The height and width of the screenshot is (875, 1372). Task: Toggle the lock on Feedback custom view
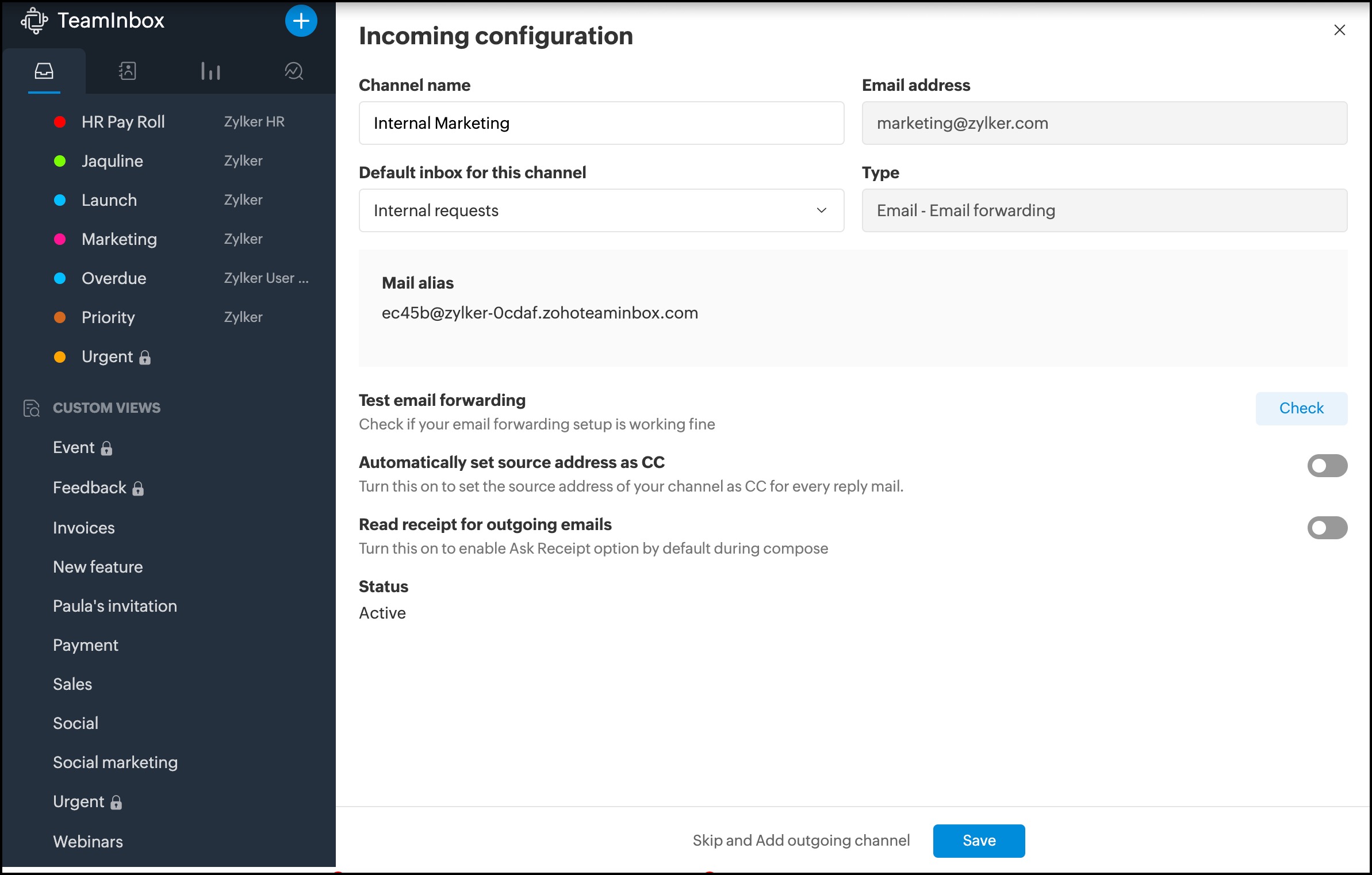point(137,488)
